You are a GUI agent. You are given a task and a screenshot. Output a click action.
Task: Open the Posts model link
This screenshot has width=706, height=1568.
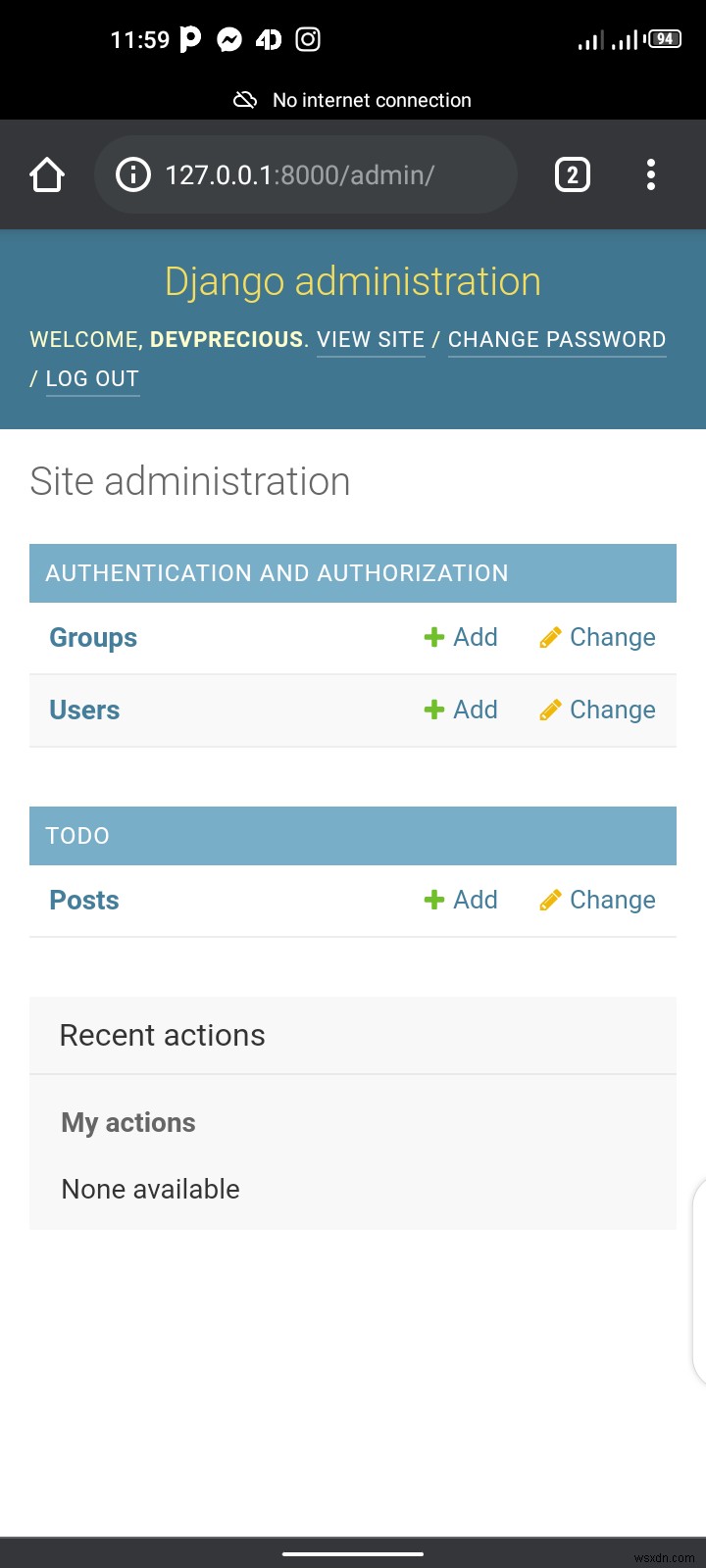(x=84, y=901)
